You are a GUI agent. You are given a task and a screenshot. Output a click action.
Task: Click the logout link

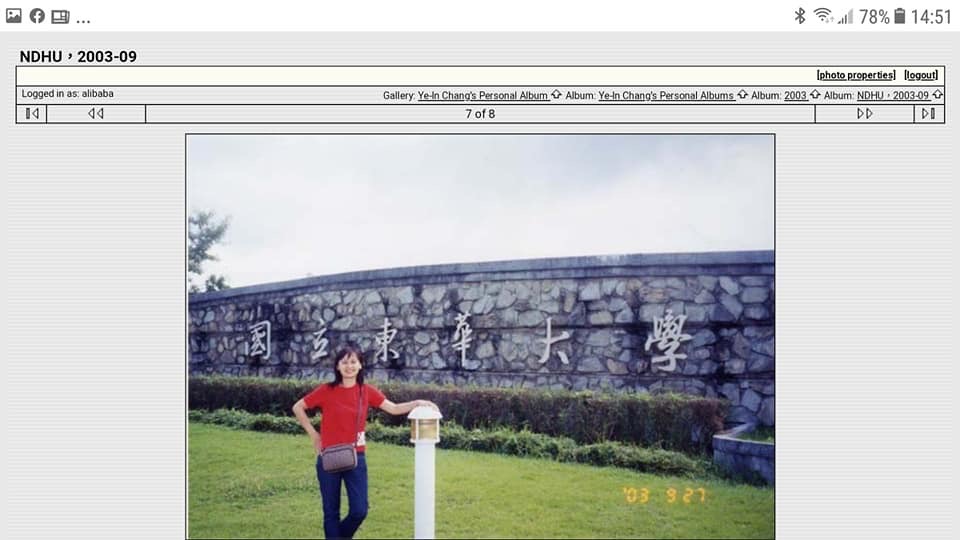pyautogui.click(x=921, y=75)
